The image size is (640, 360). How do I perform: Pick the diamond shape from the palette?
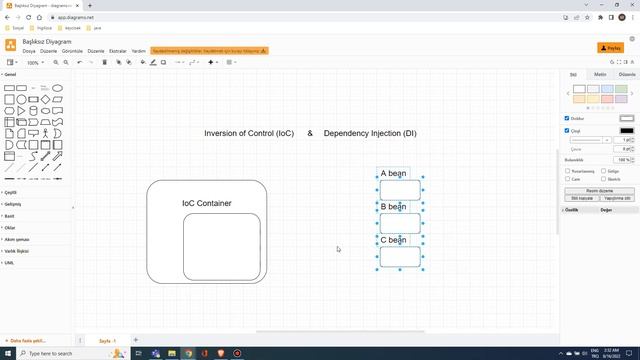pyautogui.click(x=45, y=99)
